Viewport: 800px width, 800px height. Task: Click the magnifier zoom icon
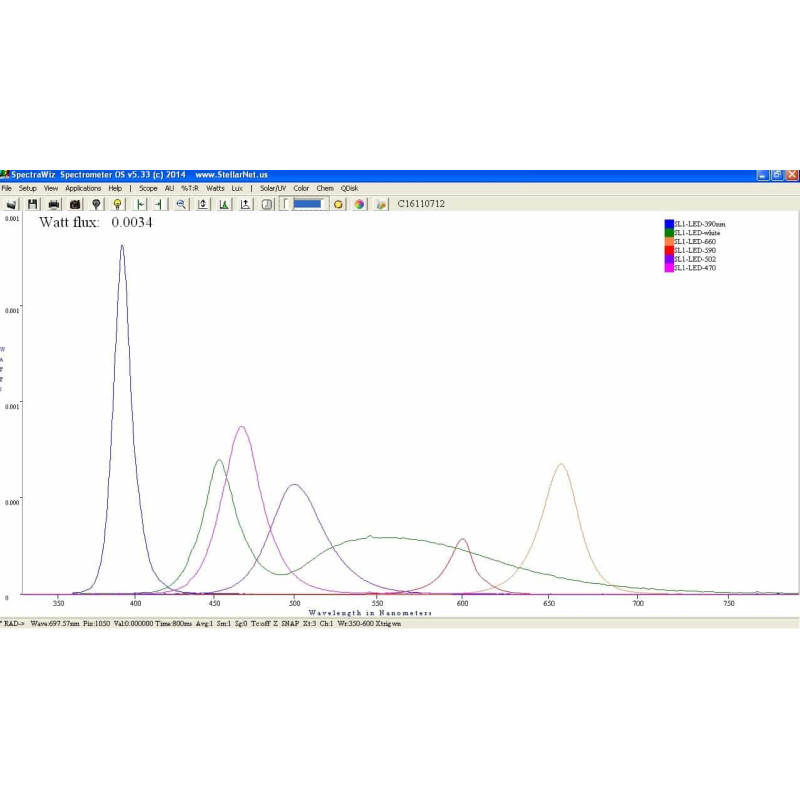click(x=181, y=204)
